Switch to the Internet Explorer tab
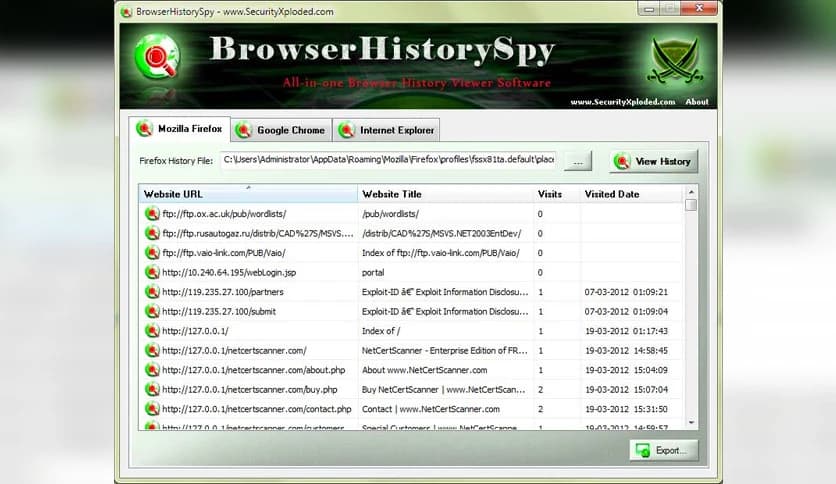The image size is (836, 484). click(x=387, y=130)
